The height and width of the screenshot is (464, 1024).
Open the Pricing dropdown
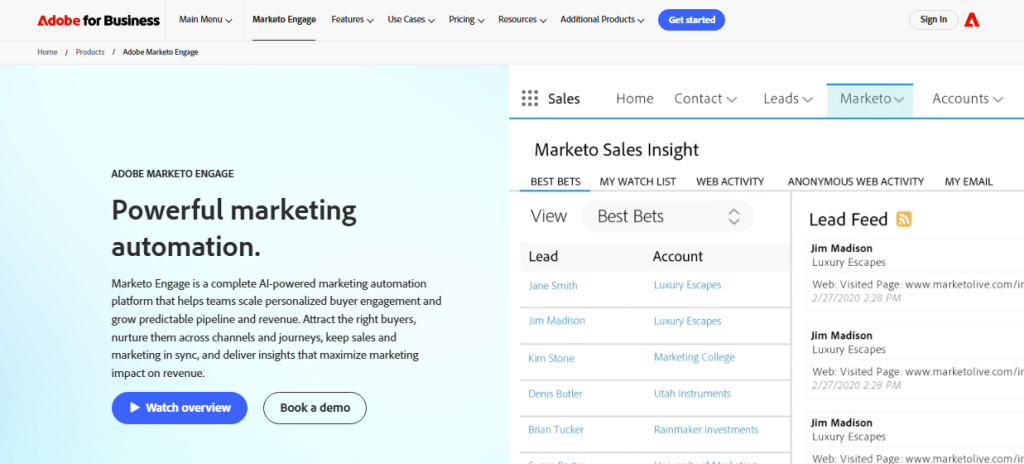click(x=466, y=20)
